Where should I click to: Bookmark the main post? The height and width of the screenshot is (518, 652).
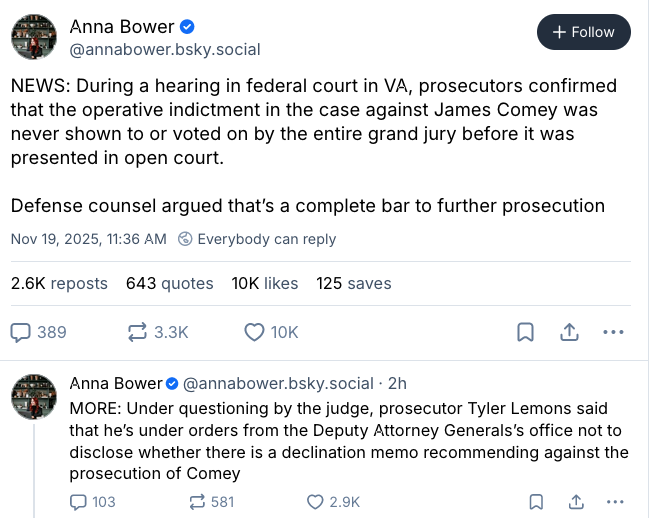point(525,332)
